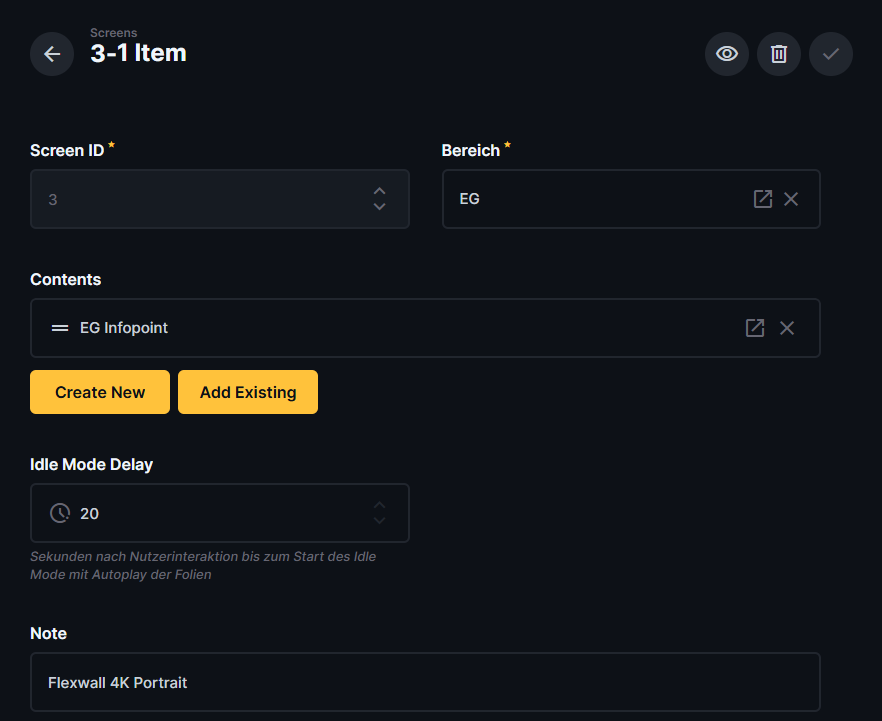Screen dimensions: 882x721
Task: Click the back arrow button
Action: tap(52, 54)
